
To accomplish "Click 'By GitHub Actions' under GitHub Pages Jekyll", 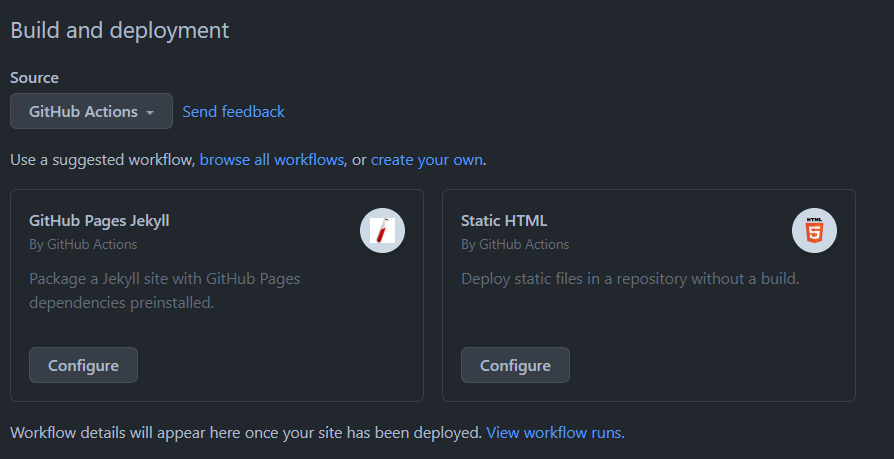I will (83, 245).
